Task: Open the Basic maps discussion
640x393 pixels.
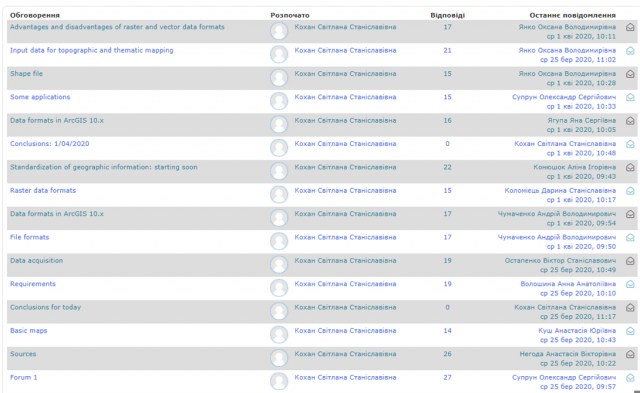Action: pos(29,331)
